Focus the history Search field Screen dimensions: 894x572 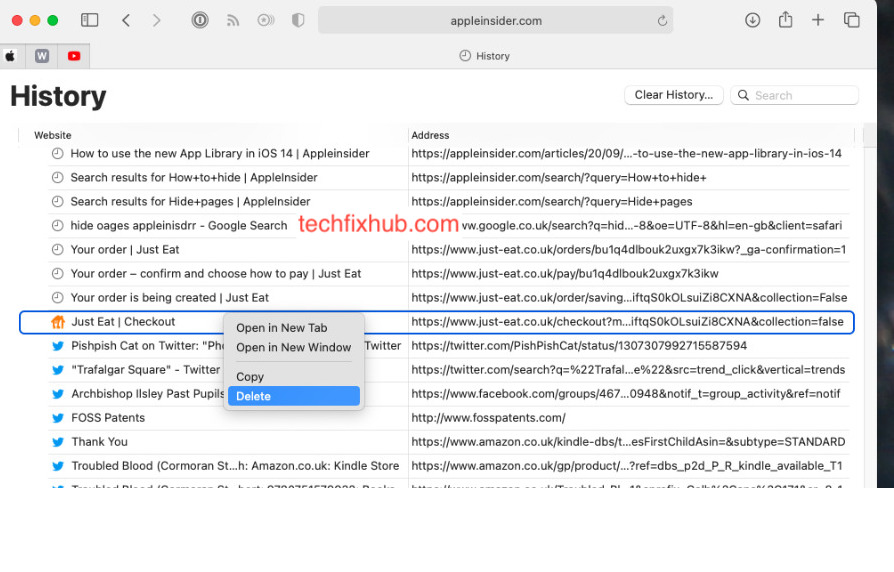[794, 95]
